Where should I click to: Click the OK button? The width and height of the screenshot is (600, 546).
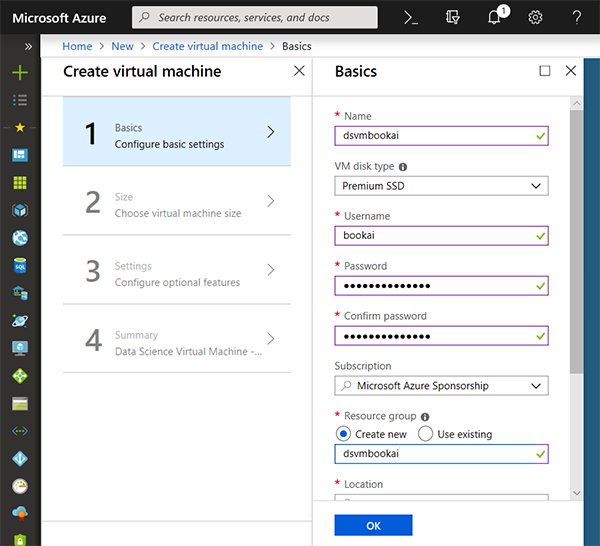373,525
